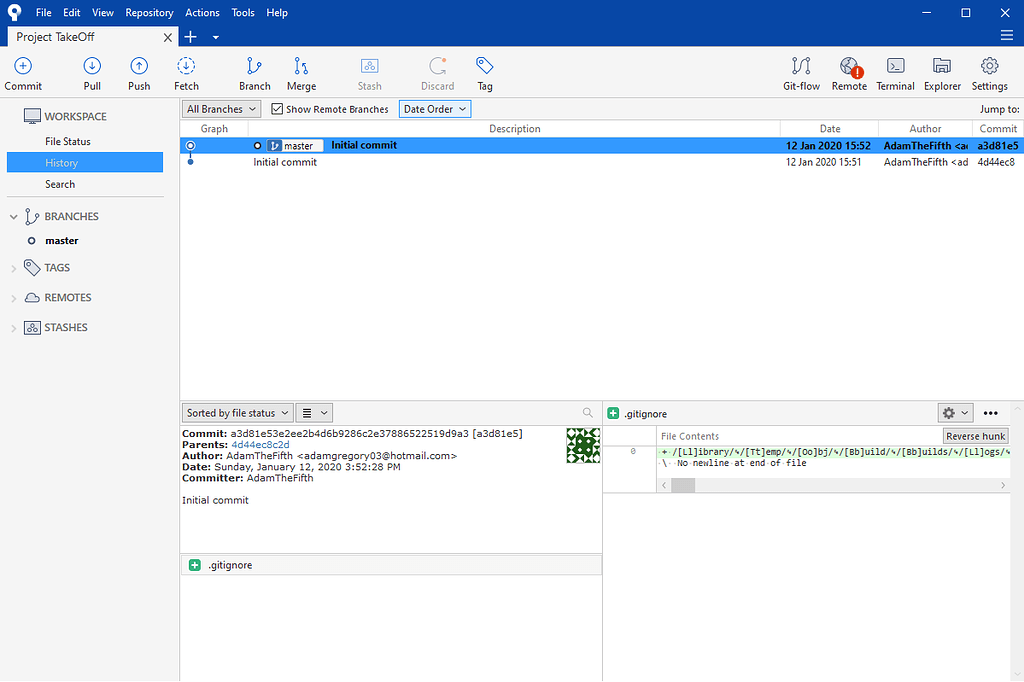This screenshot has width=1024, height=682.
Task: Open the Sorted by file status dropdown
Action: coord(238,413)
